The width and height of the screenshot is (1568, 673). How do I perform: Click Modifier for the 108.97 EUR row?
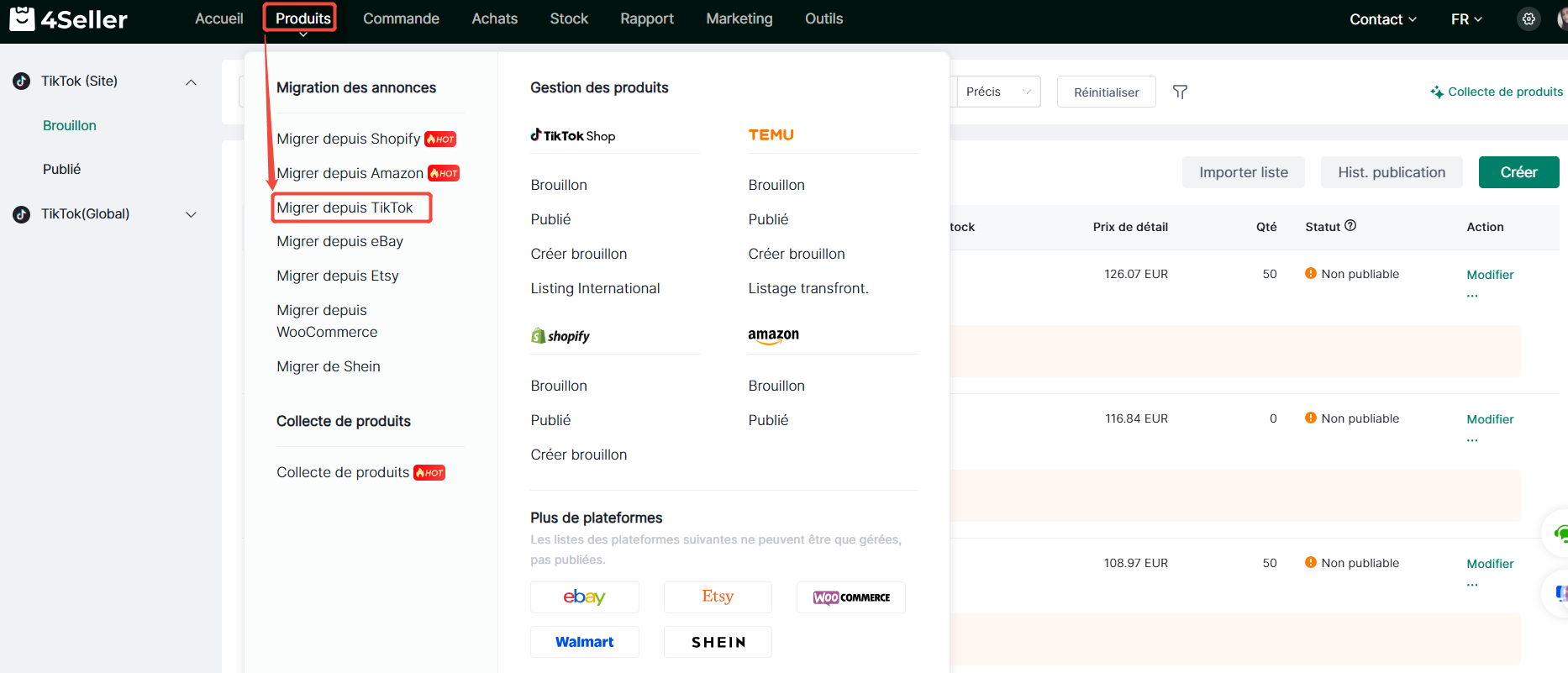1490,564
